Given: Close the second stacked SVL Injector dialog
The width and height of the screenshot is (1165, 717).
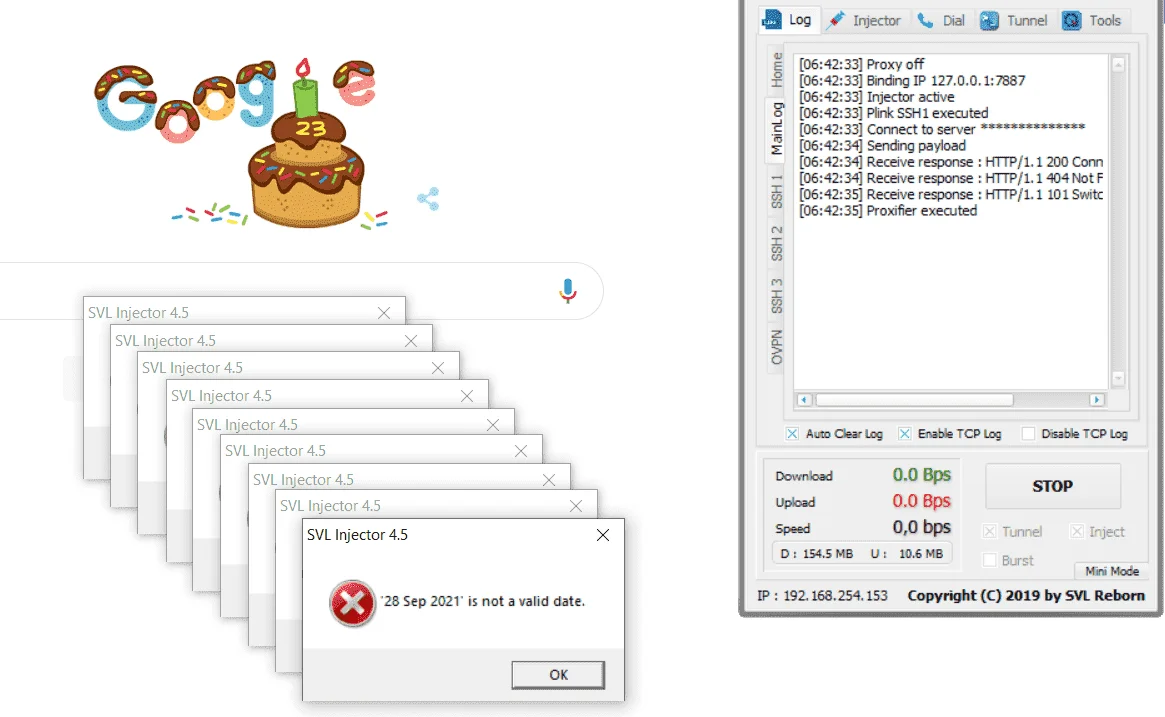Looking at the screenshot, I should (x=411, y=340).
